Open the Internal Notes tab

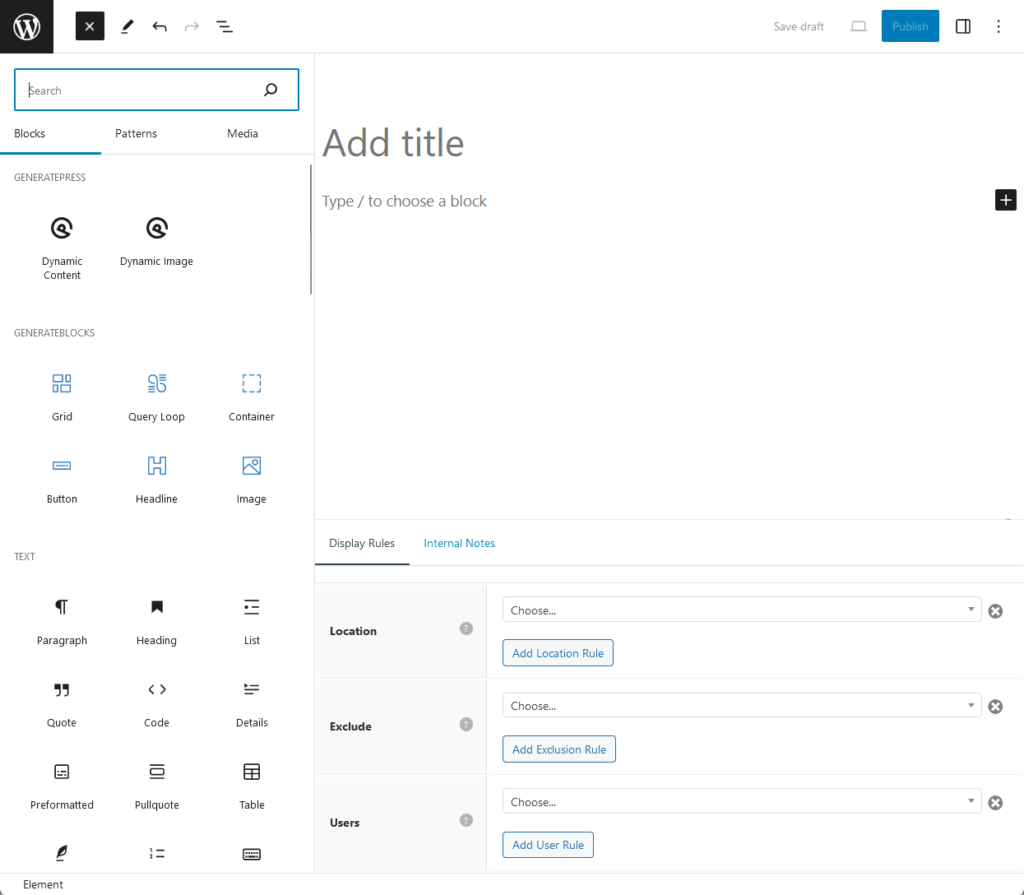(x=459, y=543)
